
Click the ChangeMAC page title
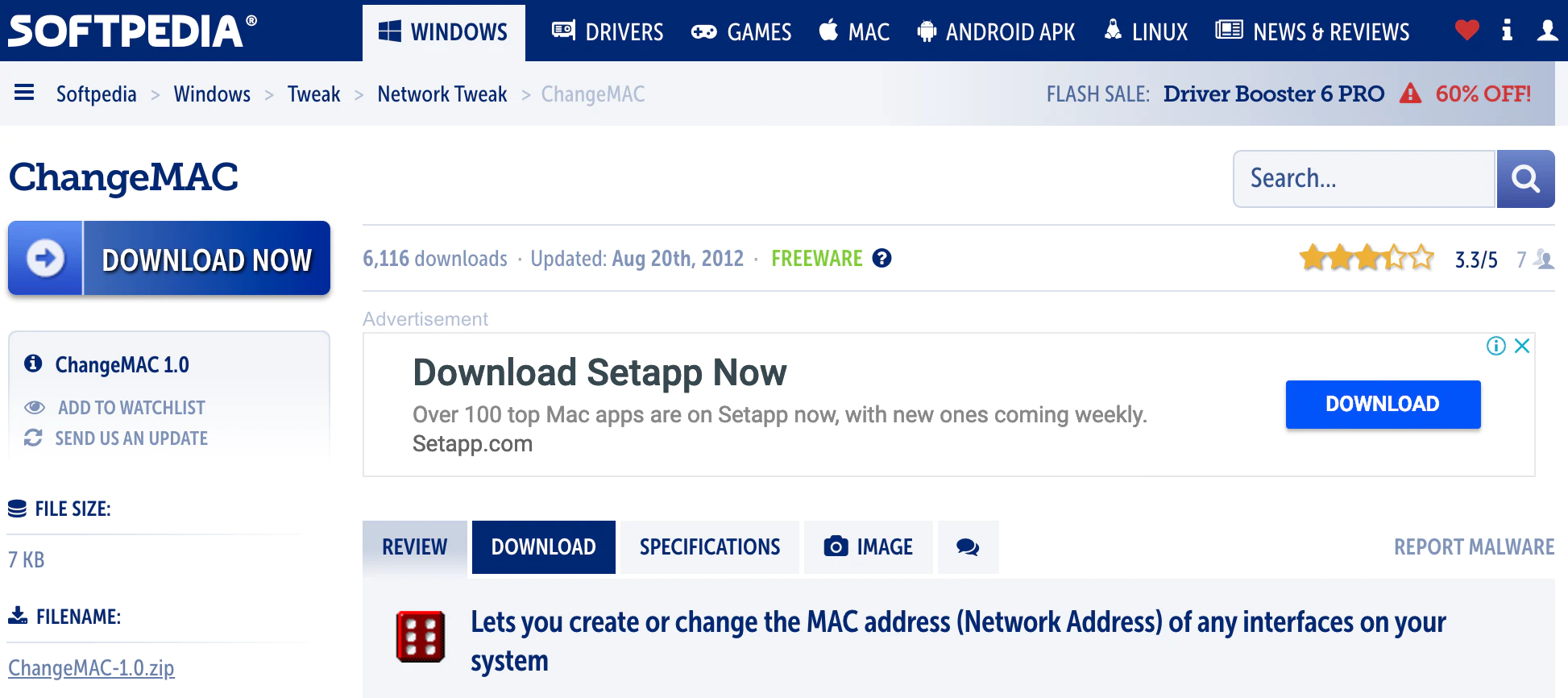(x=123, y=177)
